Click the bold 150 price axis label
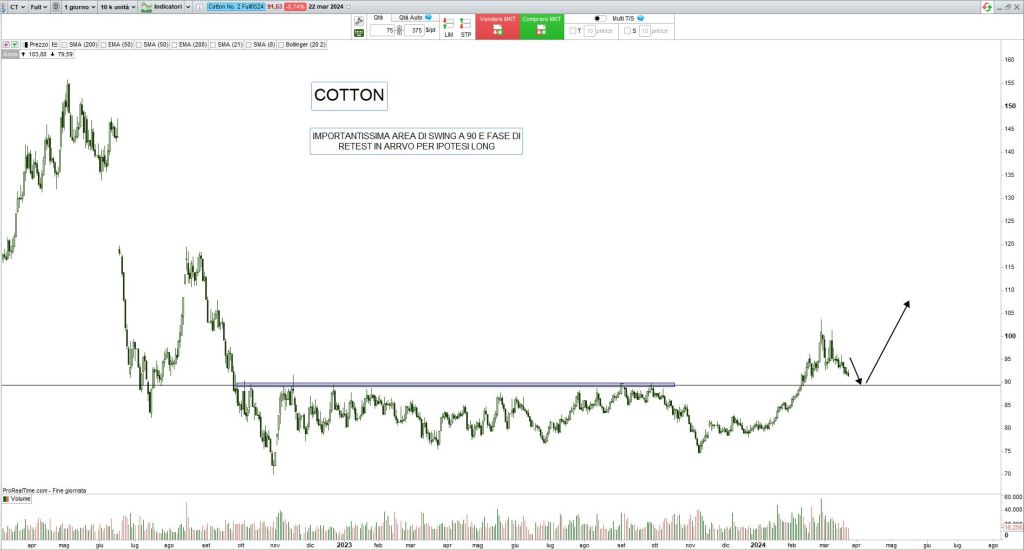The image size is (1024, 550). (x=1010, y=106)
